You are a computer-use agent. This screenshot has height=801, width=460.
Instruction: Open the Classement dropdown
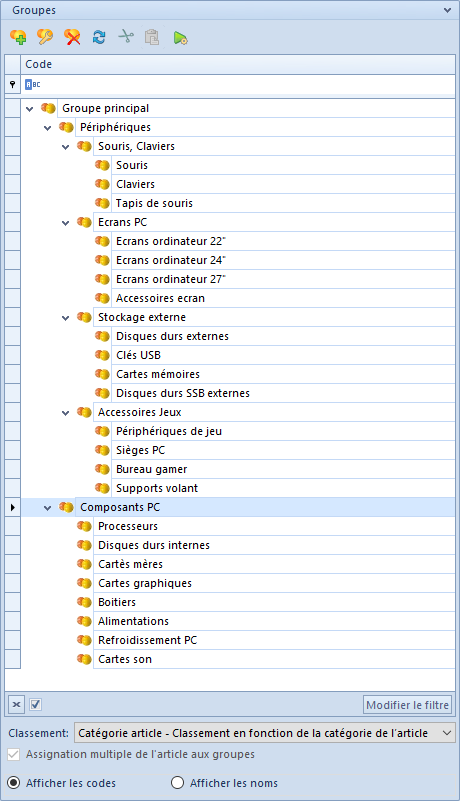265,733
